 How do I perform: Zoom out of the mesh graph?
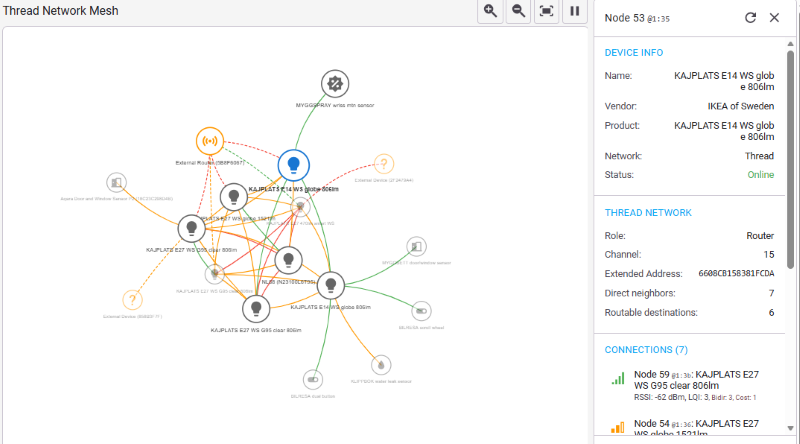pyautogui.click(x=518, y=11)
